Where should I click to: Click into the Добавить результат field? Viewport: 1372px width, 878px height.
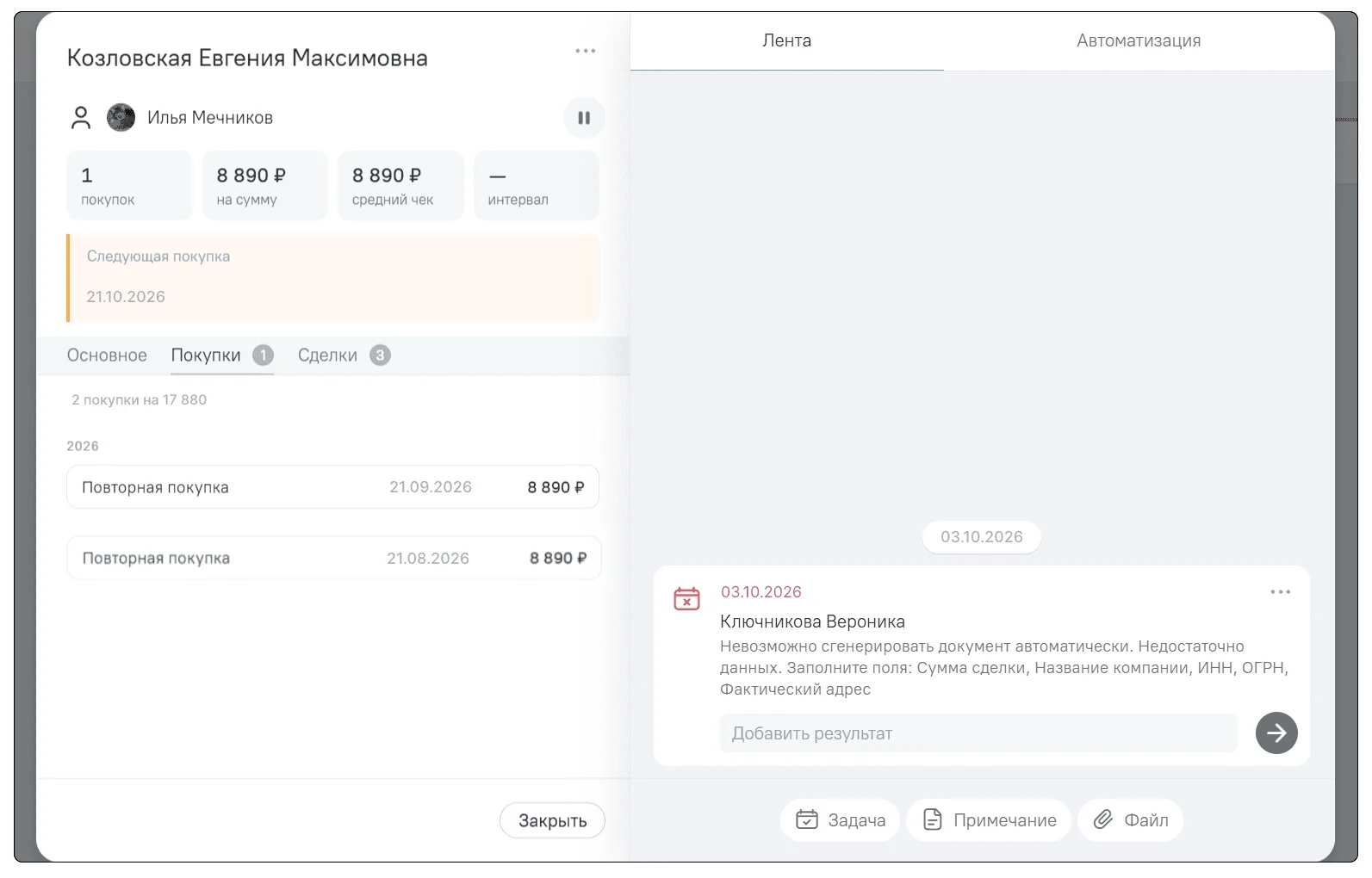tap(978, 733)
